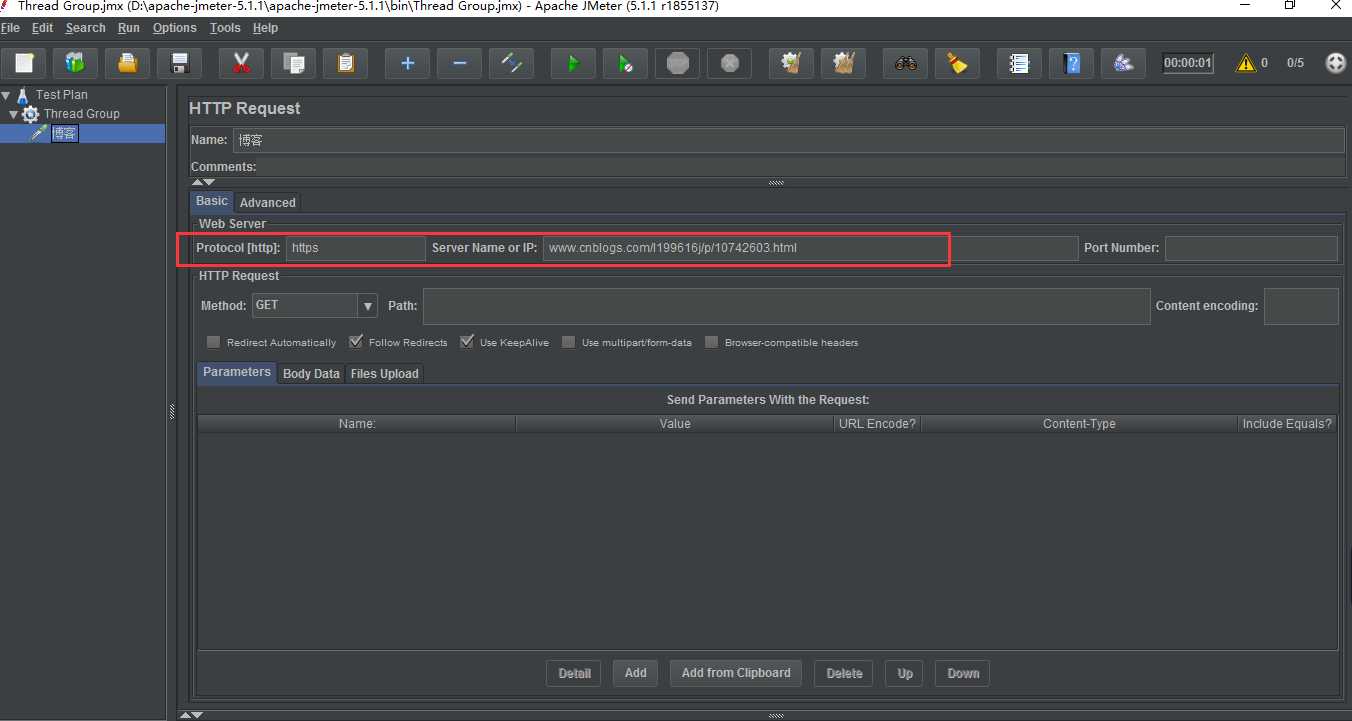Click the Paste clipboard icon
The height and width of the screenshot is (721, 1352).
345,64
